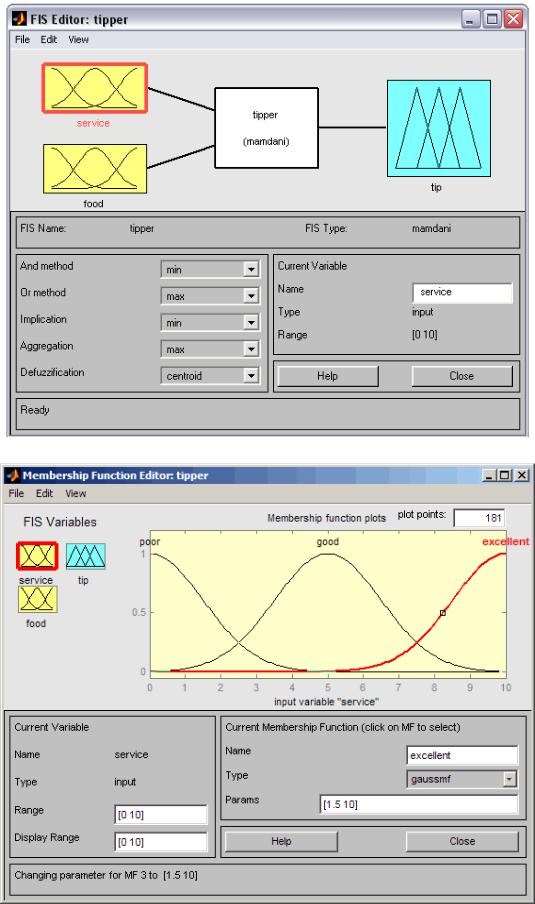Screen dimensions: 535x904
Task: Open File menu in FIS Editor
Action: pos(22,39)
